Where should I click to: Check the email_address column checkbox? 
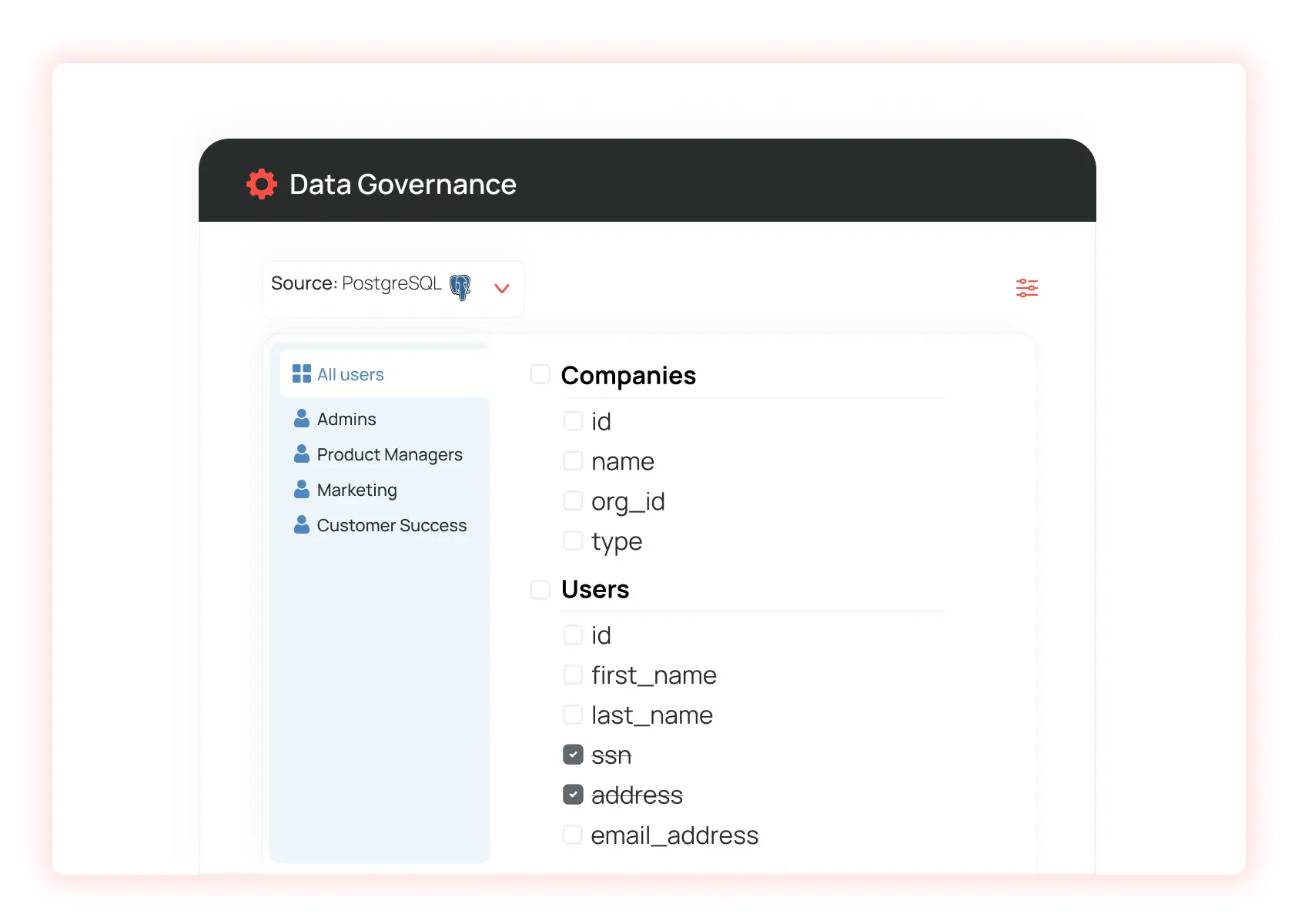pos(573,835)
